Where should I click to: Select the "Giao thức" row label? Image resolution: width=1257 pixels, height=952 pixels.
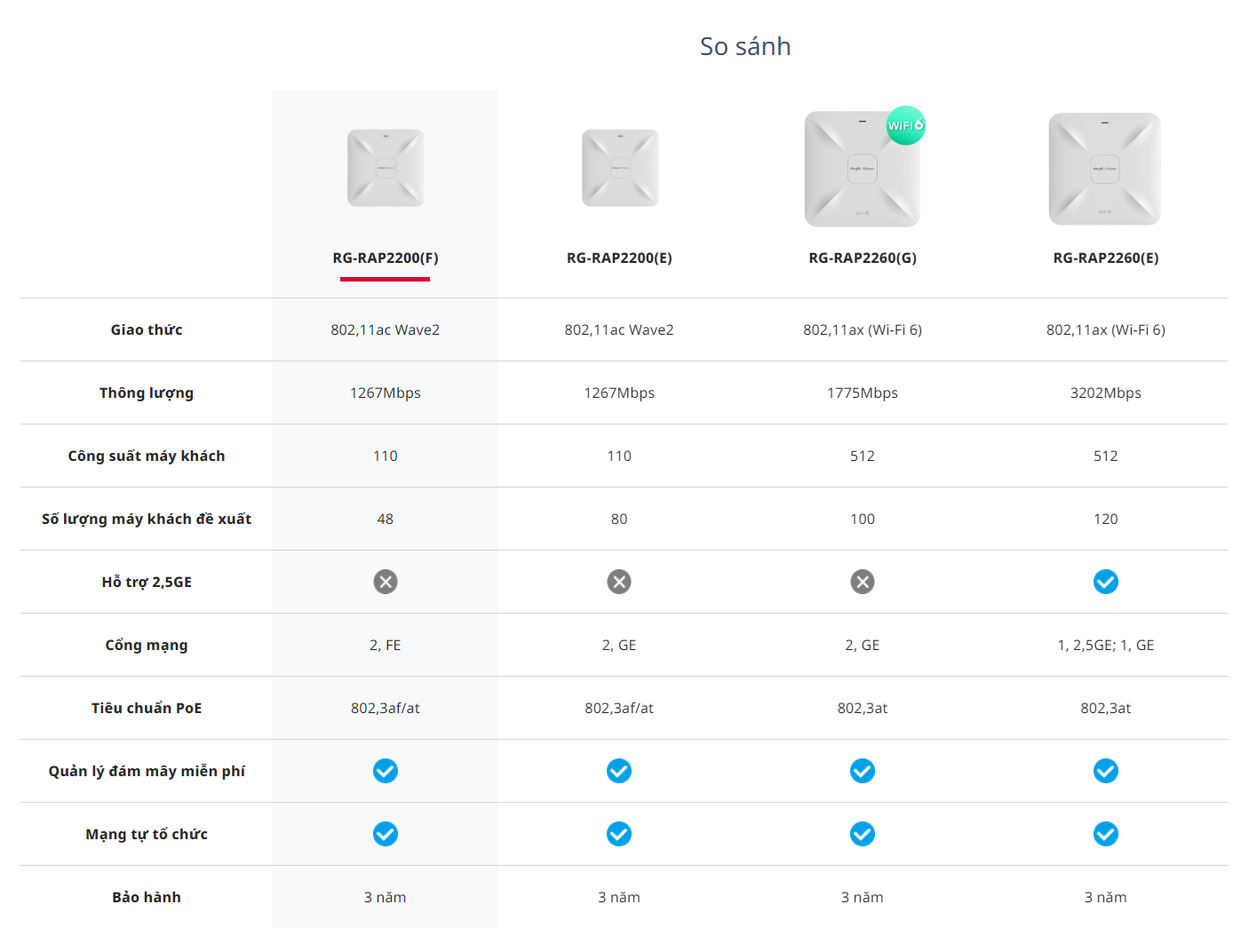(147, 329)
